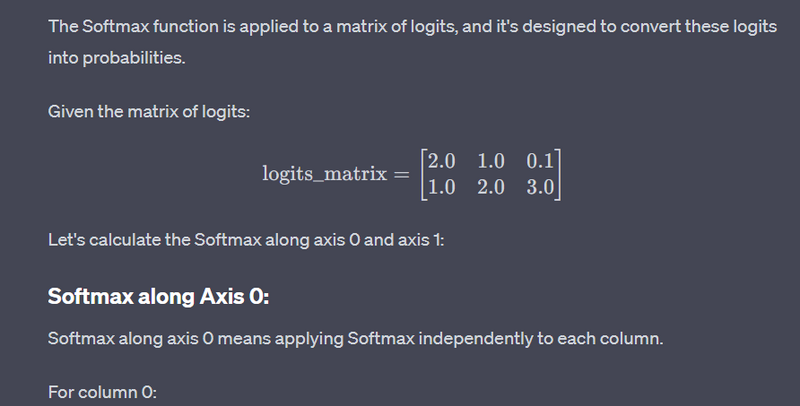Click the 0.1 value in the matrix

(x=540, y=161)
